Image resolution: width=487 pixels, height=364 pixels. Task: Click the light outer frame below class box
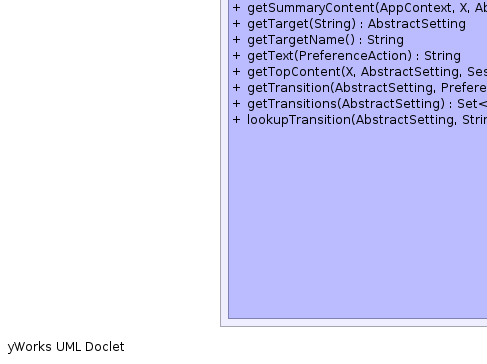click(354, 322)
